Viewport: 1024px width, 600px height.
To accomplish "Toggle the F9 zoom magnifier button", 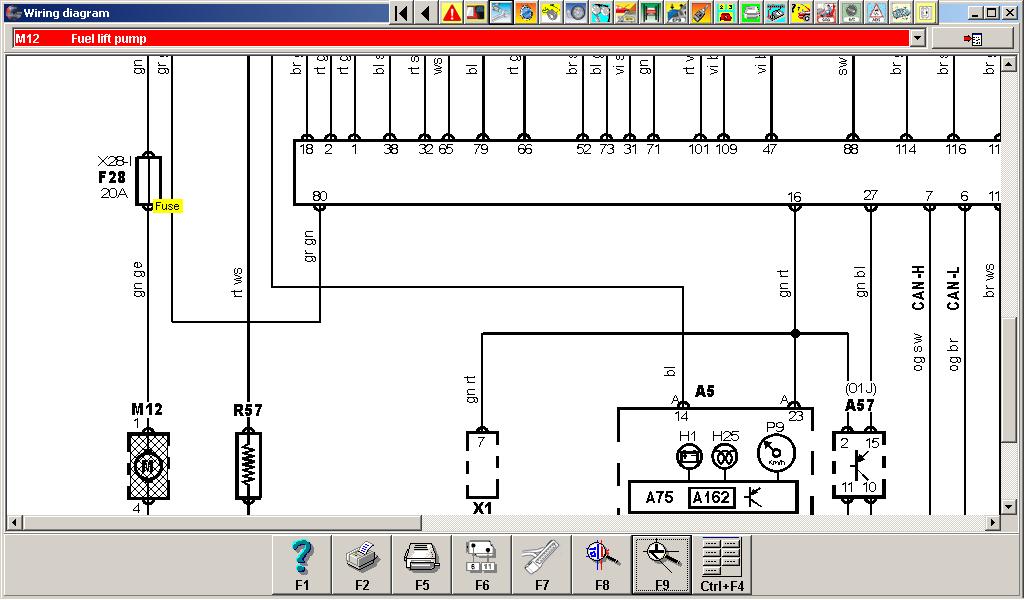I will point(661,565).
